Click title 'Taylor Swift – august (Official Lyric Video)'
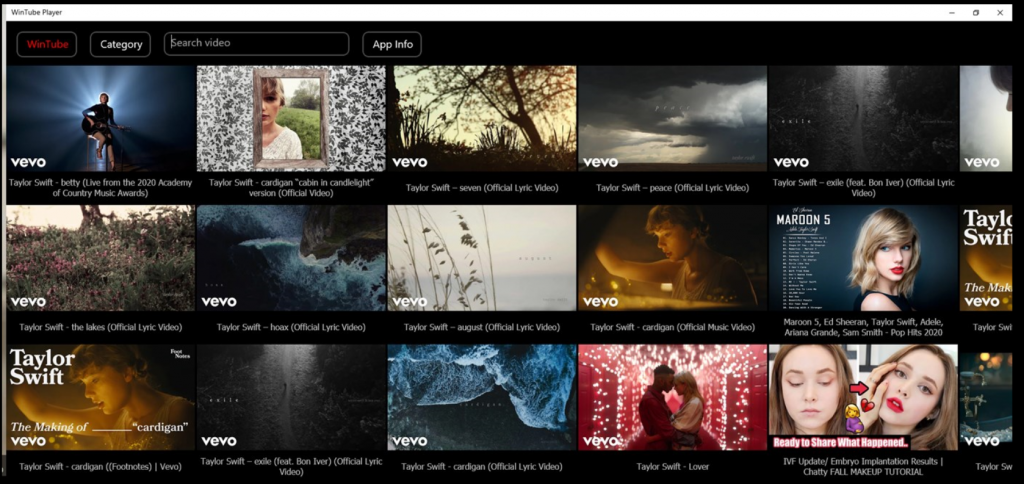The image size is (1024, 484). [482, 327]
